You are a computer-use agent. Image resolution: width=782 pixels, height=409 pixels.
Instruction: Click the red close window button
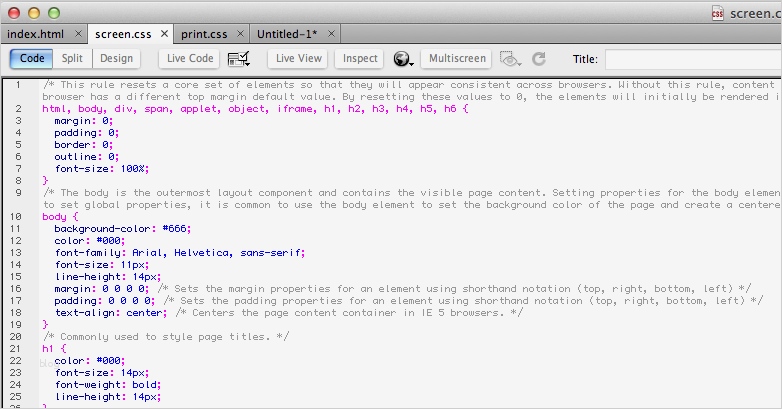[x=14, y=13]
